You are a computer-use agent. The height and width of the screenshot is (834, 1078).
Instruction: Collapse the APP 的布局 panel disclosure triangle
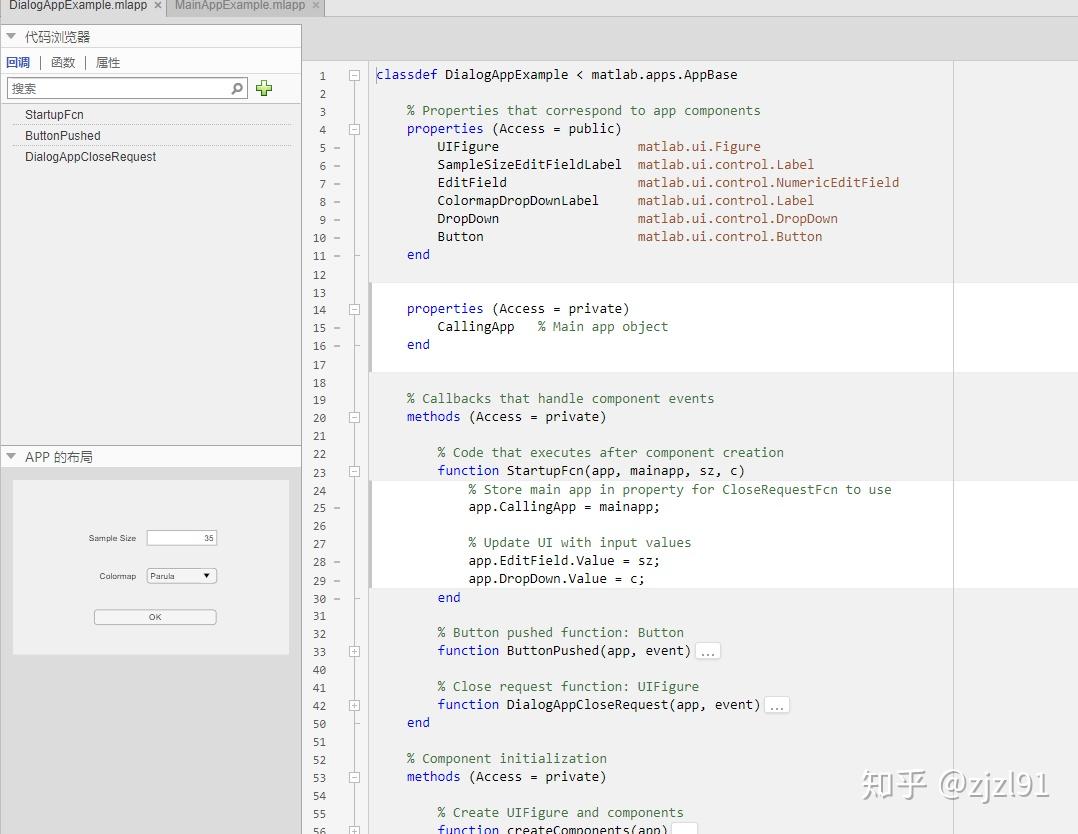pyautogui.click(x=10, y=456)
